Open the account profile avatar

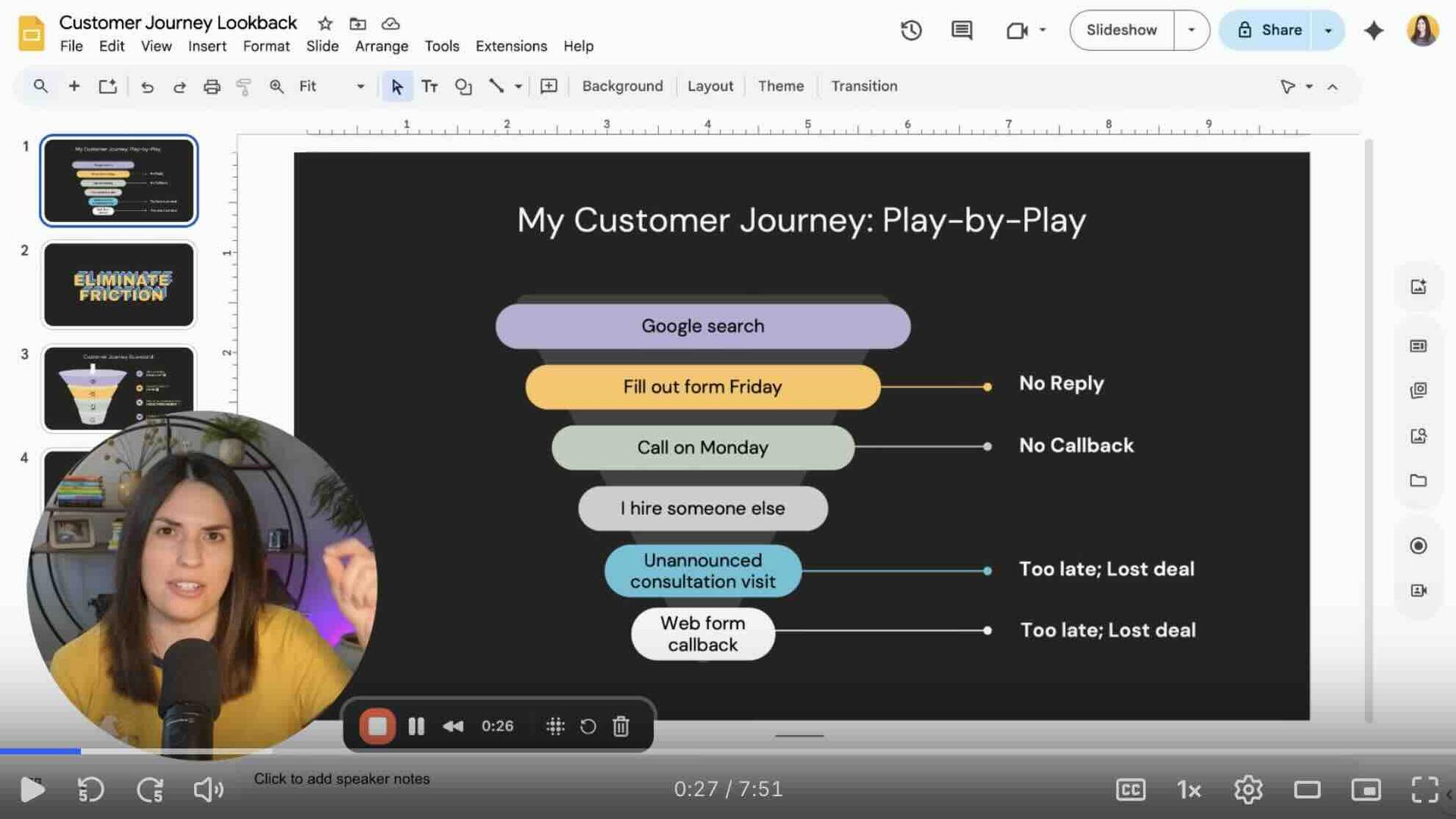coord(1423,30)
